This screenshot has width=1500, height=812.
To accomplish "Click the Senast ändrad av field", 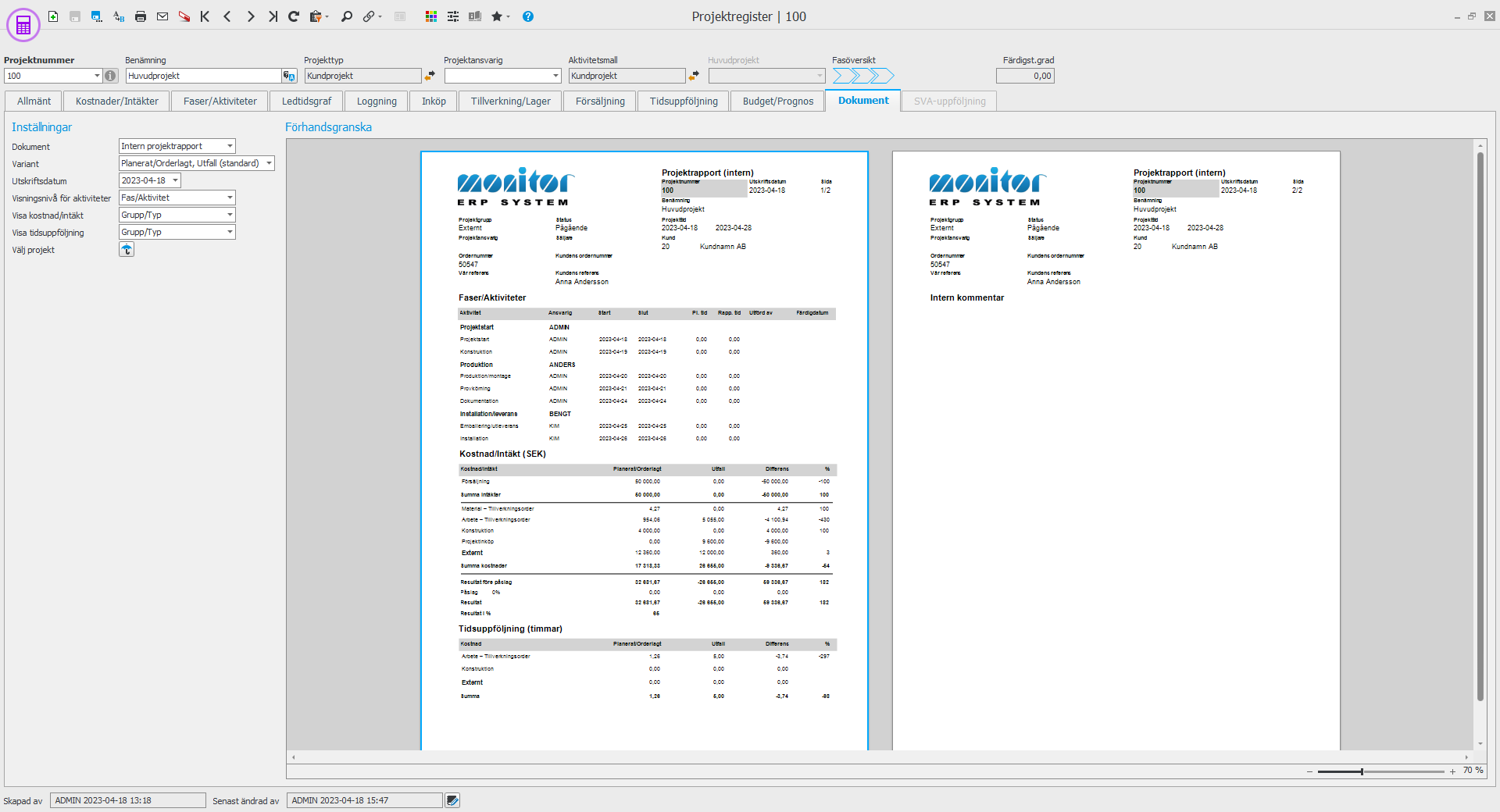I will coord(364,800).
